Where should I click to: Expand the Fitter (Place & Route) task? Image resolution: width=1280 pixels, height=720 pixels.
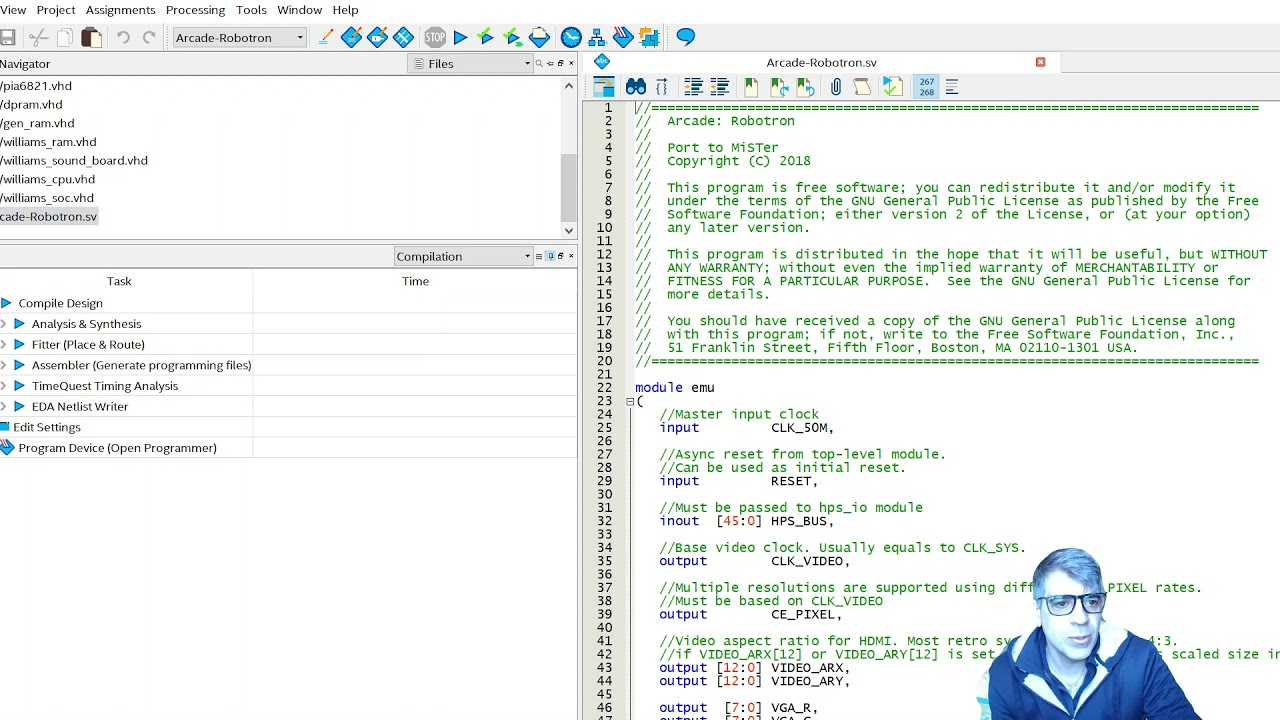point(4,345)
